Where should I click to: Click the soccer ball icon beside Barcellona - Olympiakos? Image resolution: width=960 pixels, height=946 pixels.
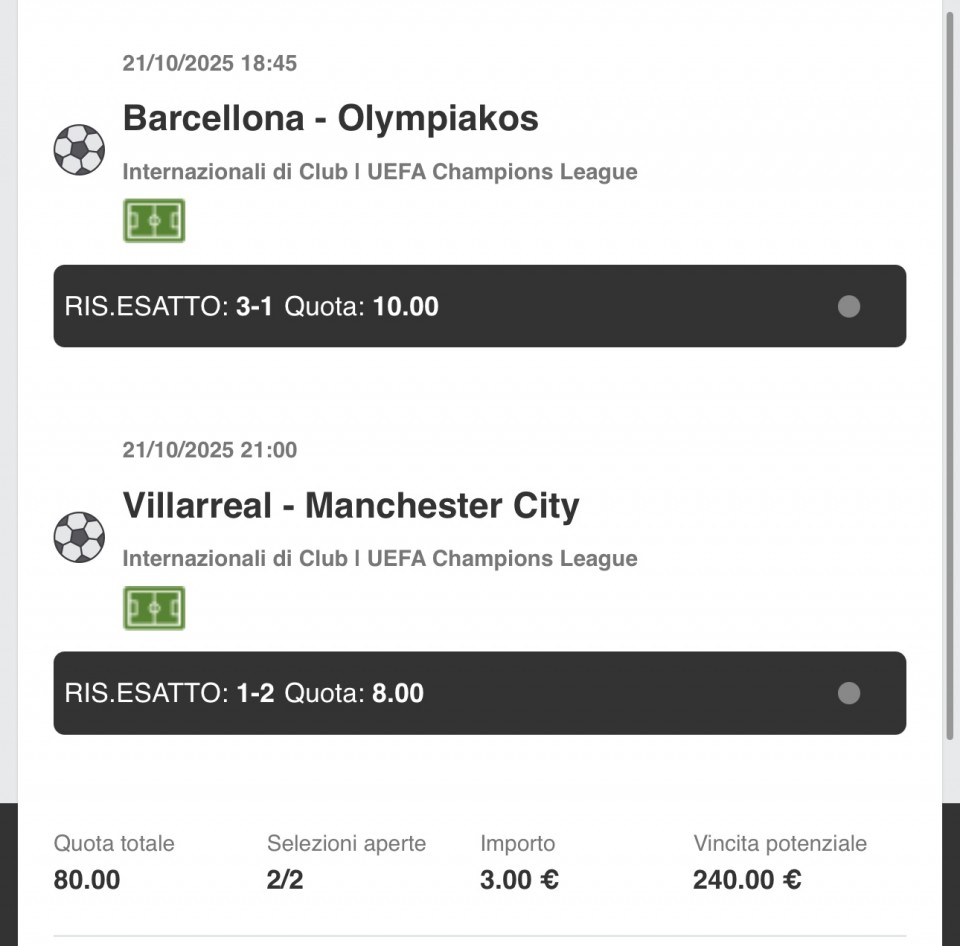click(79, 150)
